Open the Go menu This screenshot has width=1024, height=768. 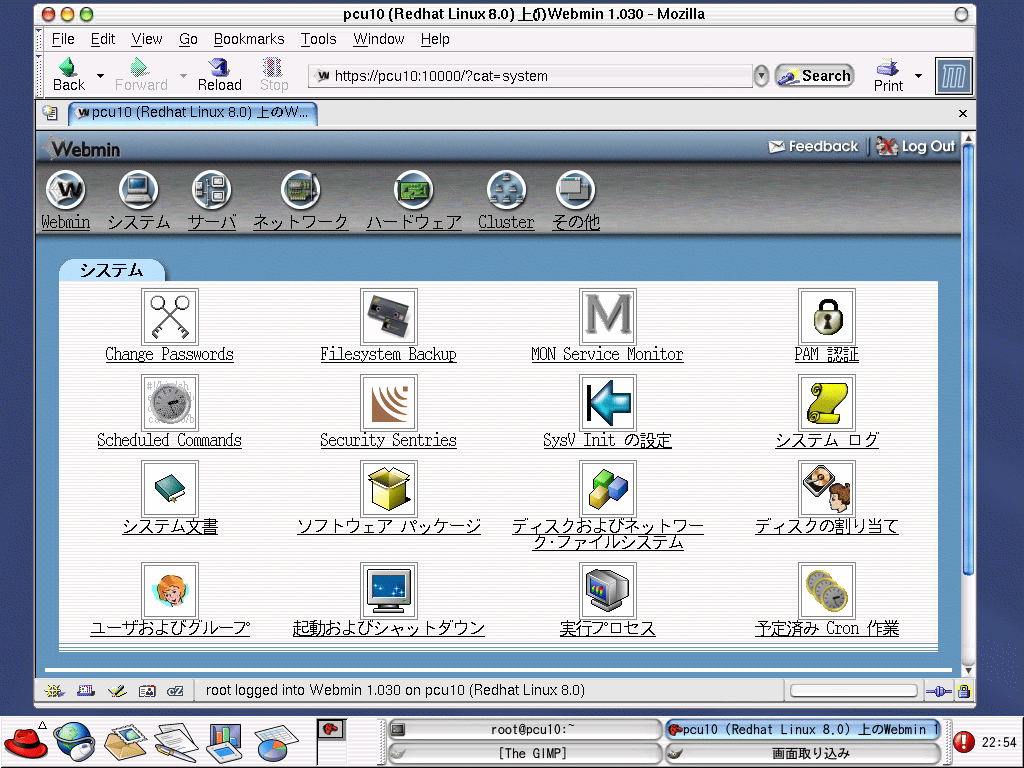pyautogui.click(x=188, y=39)
